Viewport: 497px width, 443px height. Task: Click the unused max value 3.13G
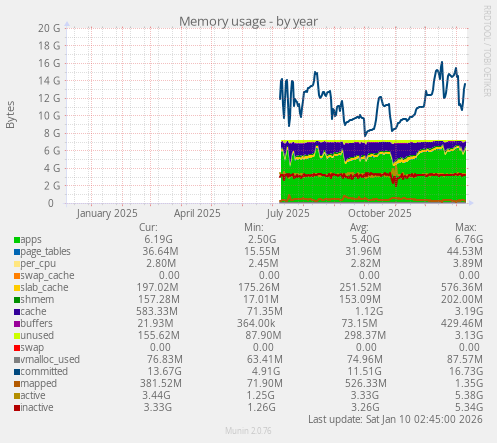coord(469,335)
